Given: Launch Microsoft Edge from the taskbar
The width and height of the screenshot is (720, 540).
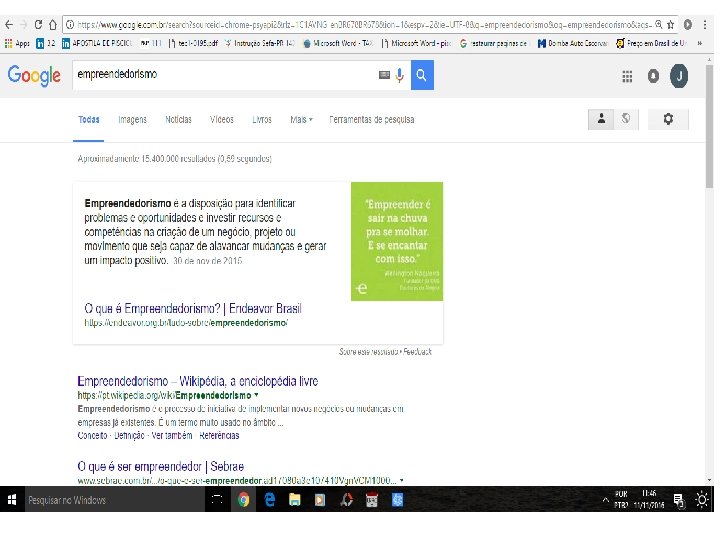Looking at the screenshot, I should point(270,500).
